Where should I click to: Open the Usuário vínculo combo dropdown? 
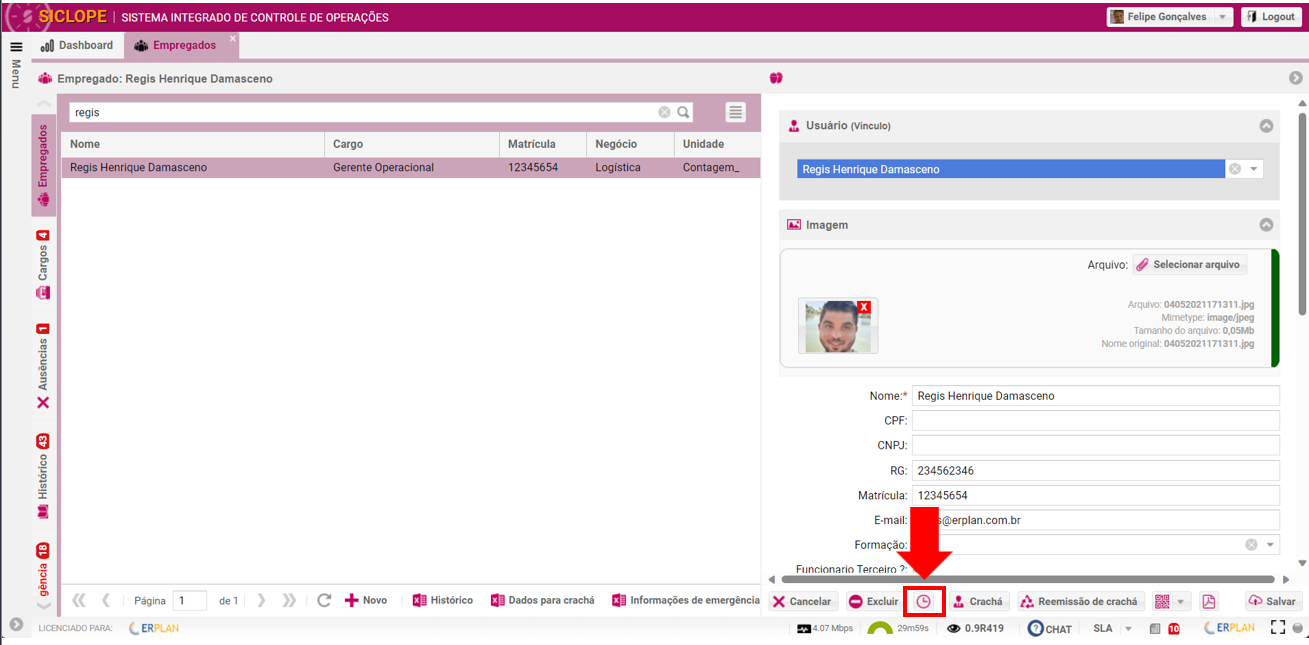pos(1254,169)
